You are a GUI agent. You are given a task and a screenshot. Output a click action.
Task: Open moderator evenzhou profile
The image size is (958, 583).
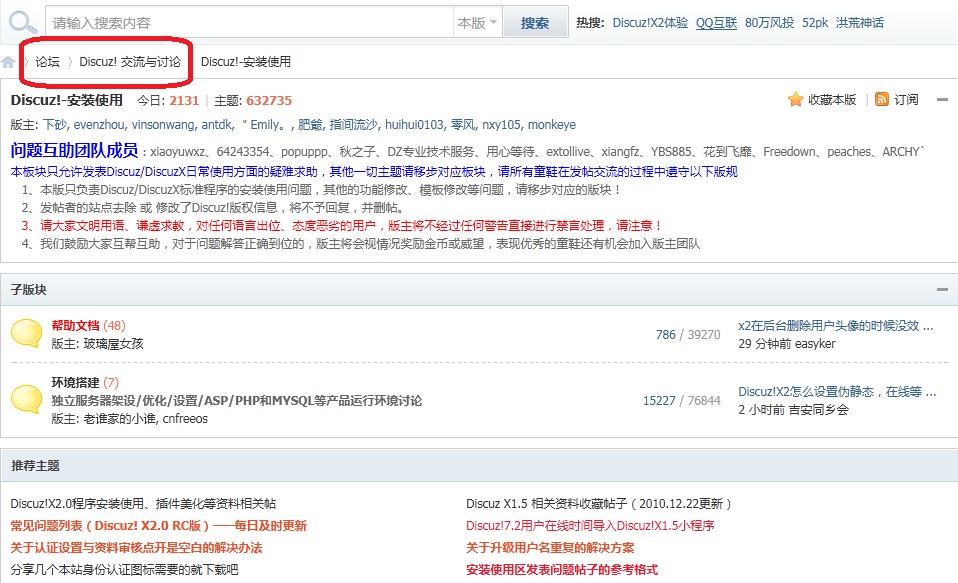99,125
